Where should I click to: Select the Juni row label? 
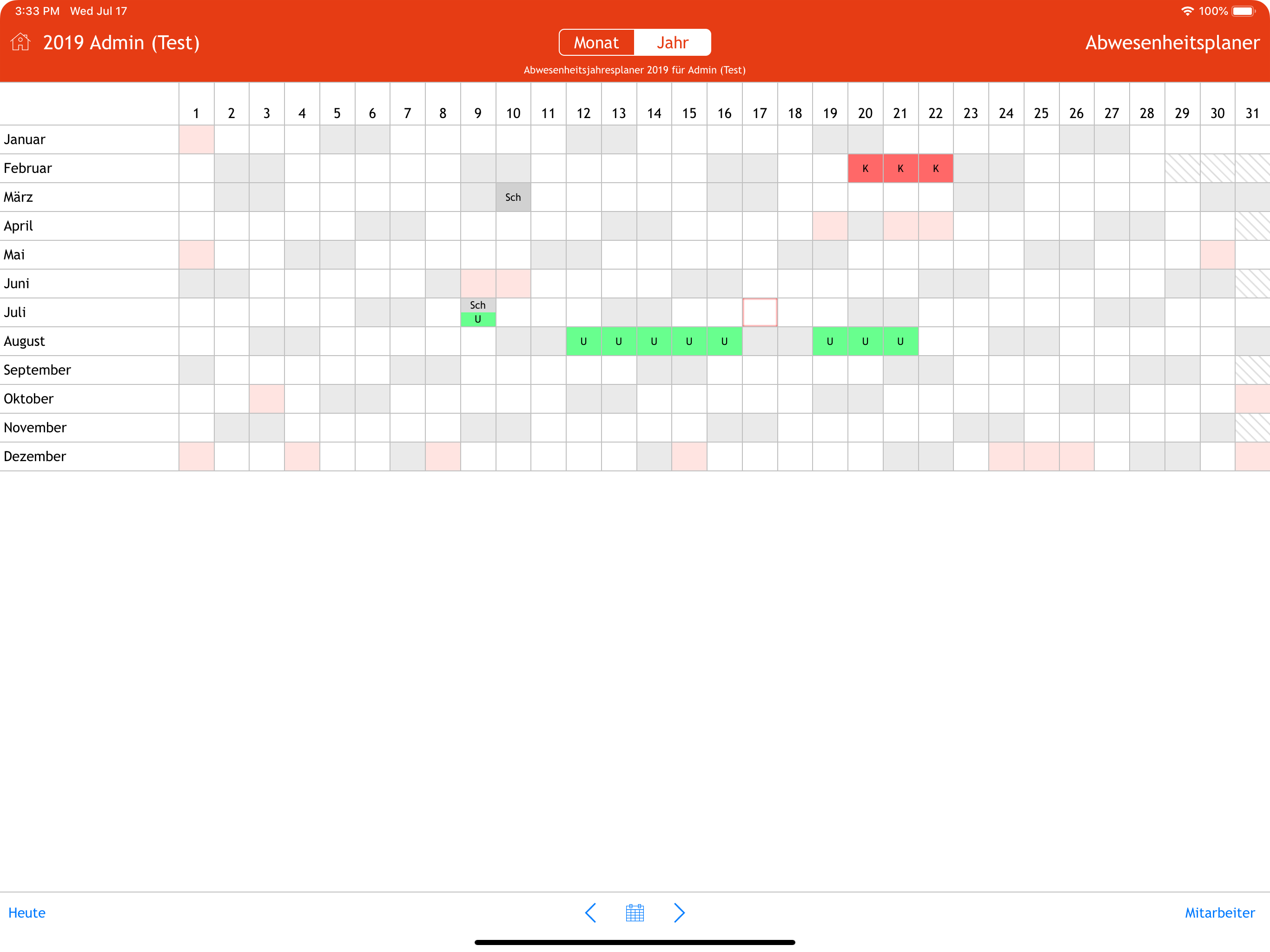pos(17,283)
